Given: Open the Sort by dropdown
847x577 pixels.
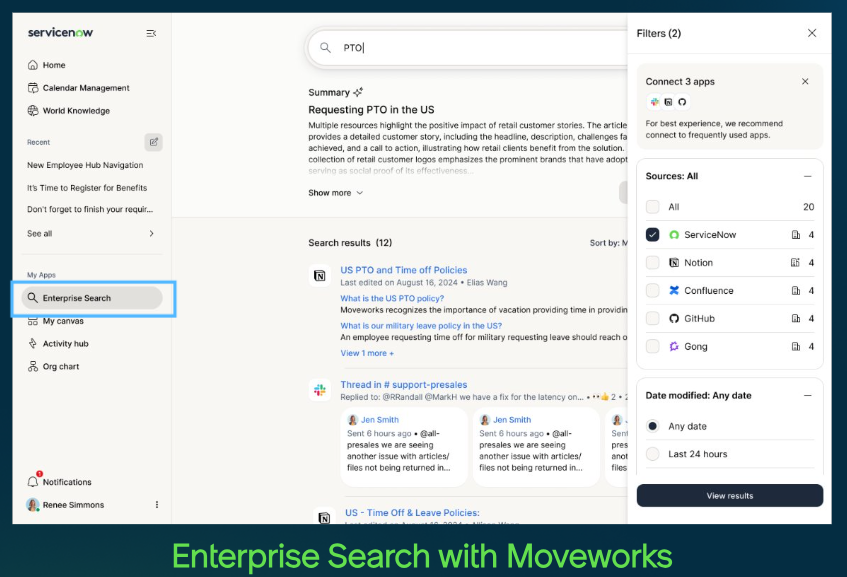Looking at the screenshot, I should (x=609, y=243).
